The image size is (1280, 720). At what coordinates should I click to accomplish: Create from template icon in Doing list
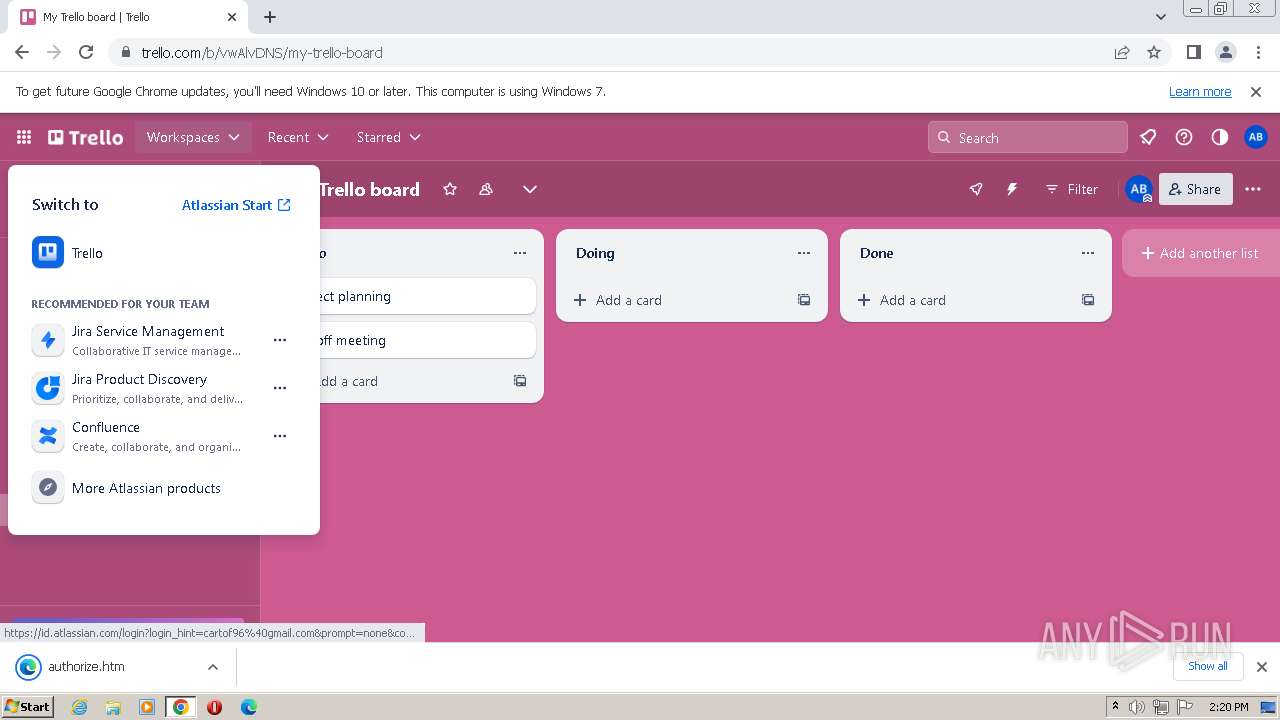coord(804,300)
